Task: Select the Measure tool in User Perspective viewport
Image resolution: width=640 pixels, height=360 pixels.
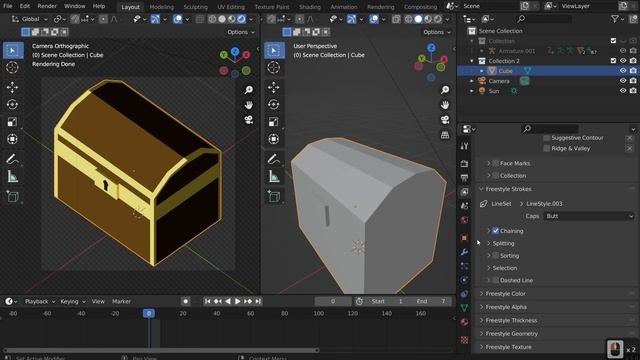Action: point(273,176)
